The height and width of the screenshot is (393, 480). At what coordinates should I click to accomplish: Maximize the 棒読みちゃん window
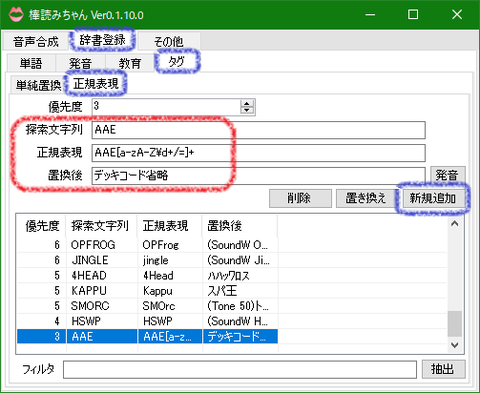tap(413, 15)
